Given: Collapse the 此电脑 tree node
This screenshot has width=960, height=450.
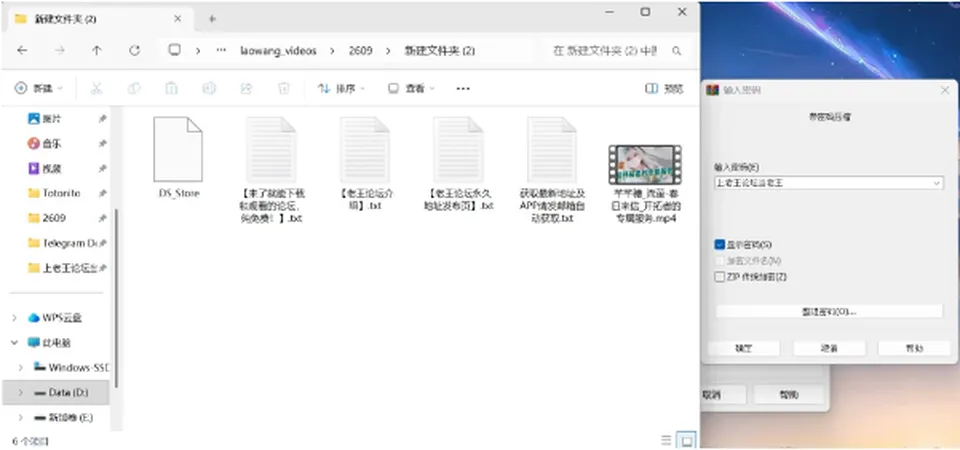Looking at the screenshot, I should pyautogui.click(x=15, y=343).
